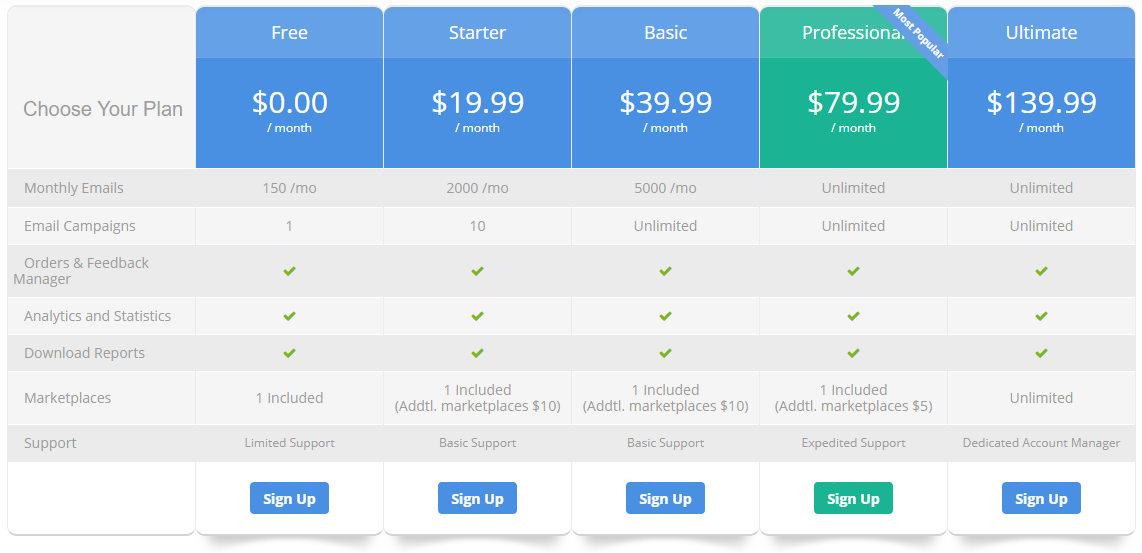Click the Marketplaces row label

click(x=68, y=398)
